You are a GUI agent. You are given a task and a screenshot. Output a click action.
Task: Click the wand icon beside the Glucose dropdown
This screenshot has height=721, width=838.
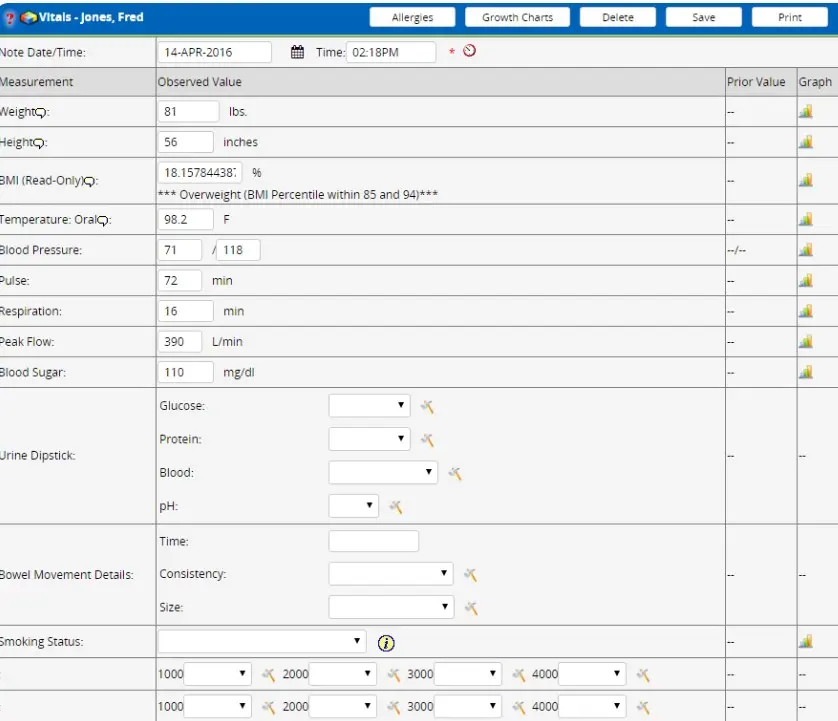(429, 406)
